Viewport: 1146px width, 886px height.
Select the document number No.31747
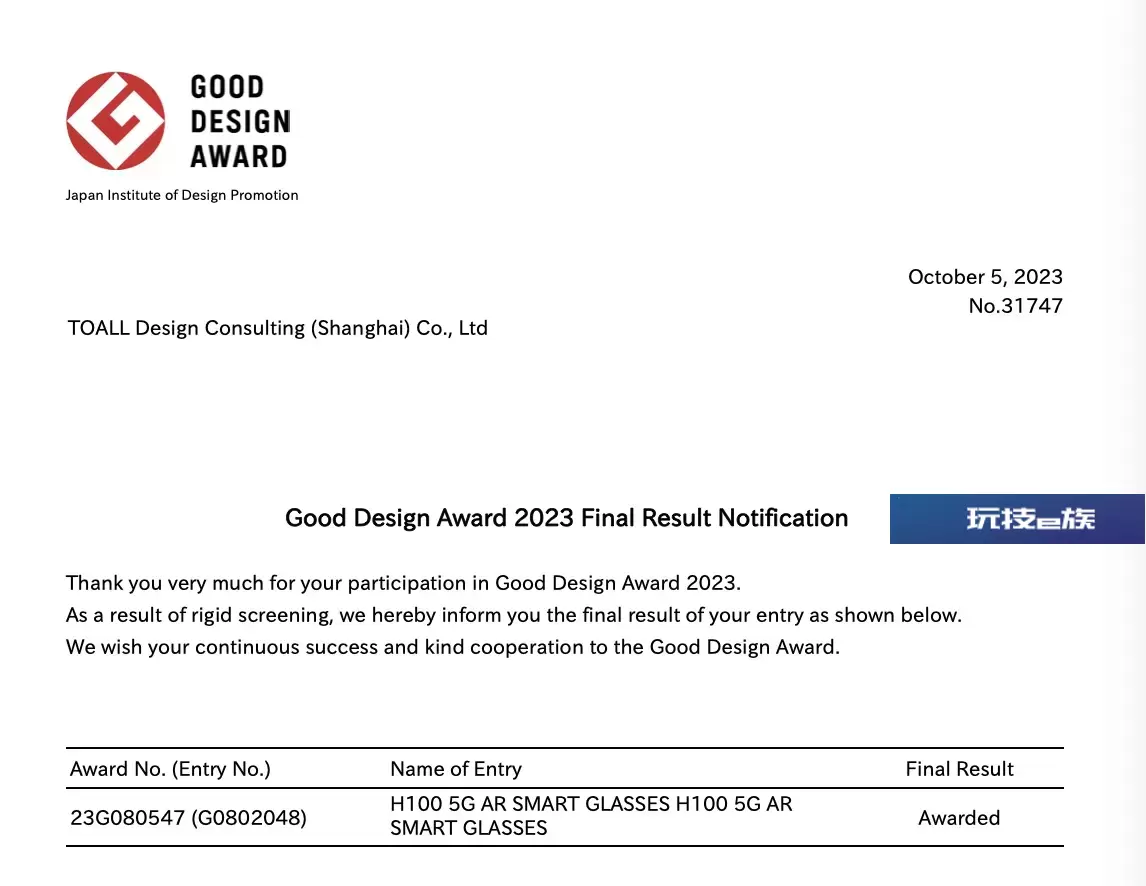pos(1014,306)
